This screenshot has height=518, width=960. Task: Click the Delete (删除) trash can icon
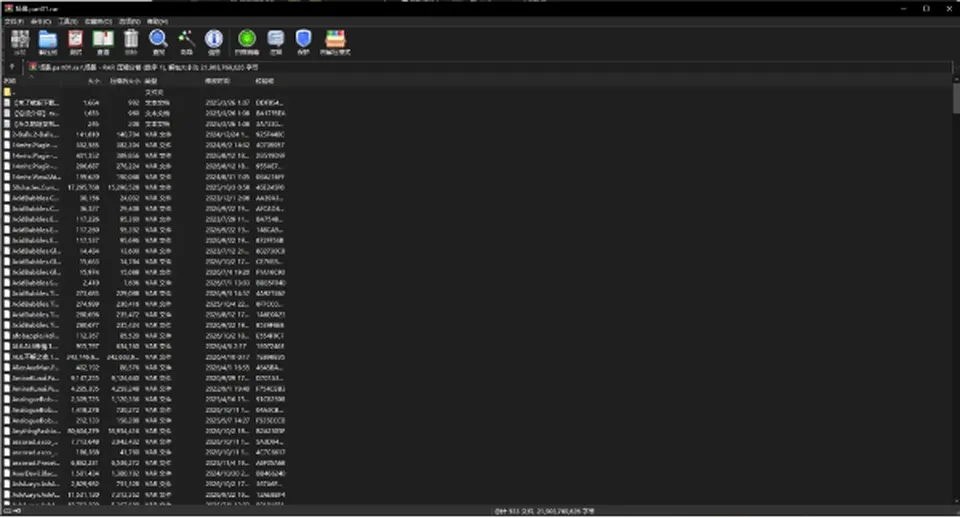(x=131, y=40)
